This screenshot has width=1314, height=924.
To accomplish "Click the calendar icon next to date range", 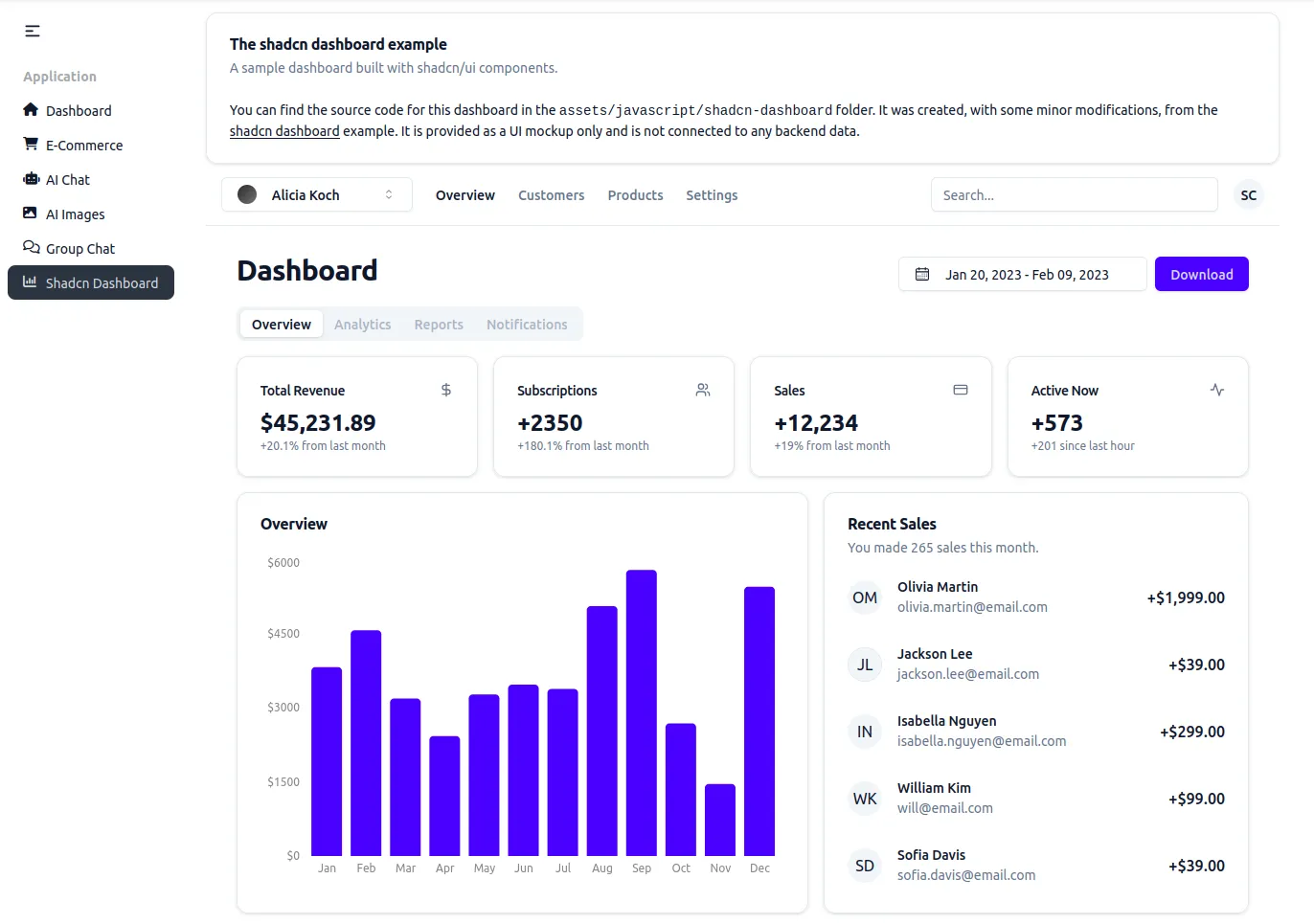I will [x=922, y=274].
